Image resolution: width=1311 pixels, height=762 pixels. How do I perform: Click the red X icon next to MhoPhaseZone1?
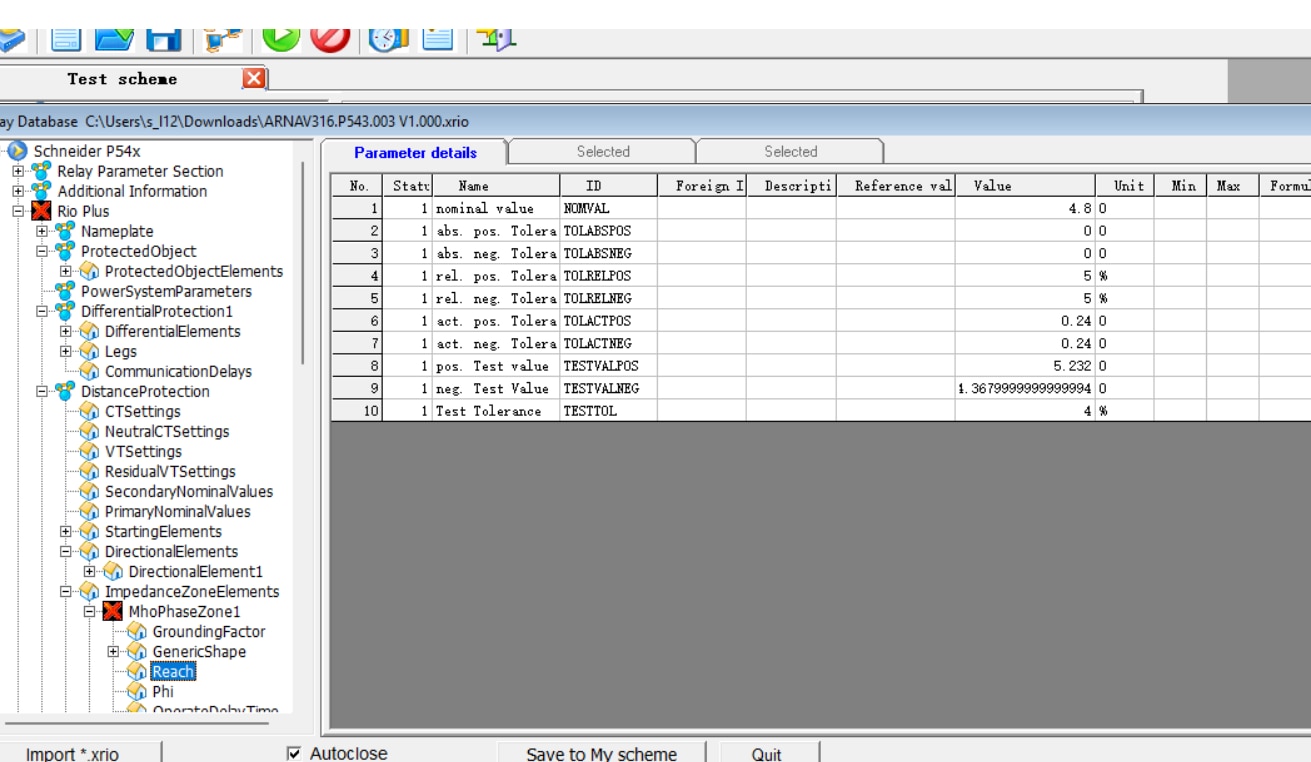(113, 611)
